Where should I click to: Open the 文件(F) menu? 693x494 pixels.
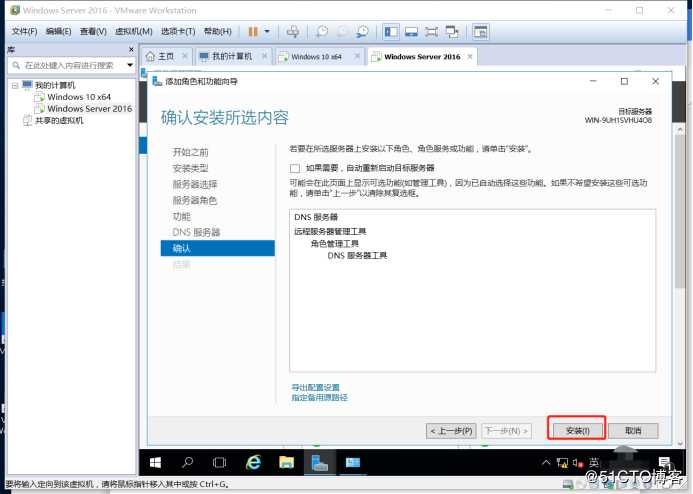click(25, 32)
